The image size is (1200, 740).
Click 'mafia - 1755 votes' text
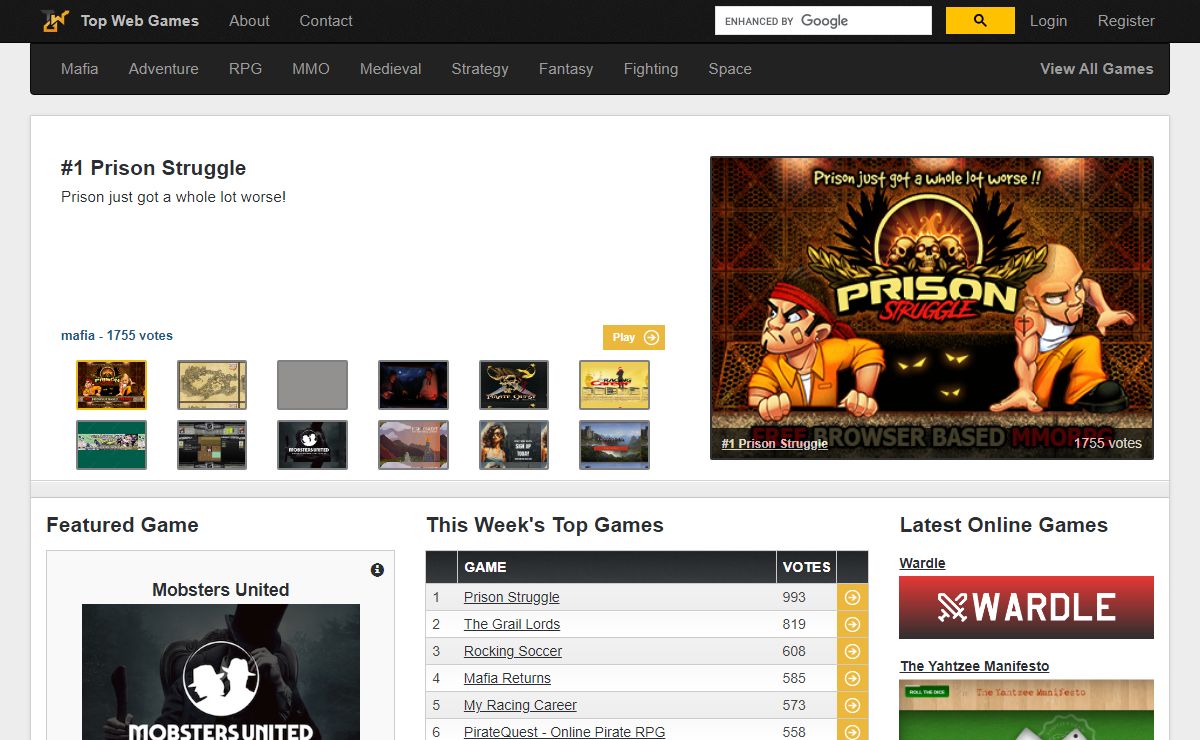[117, 336]
